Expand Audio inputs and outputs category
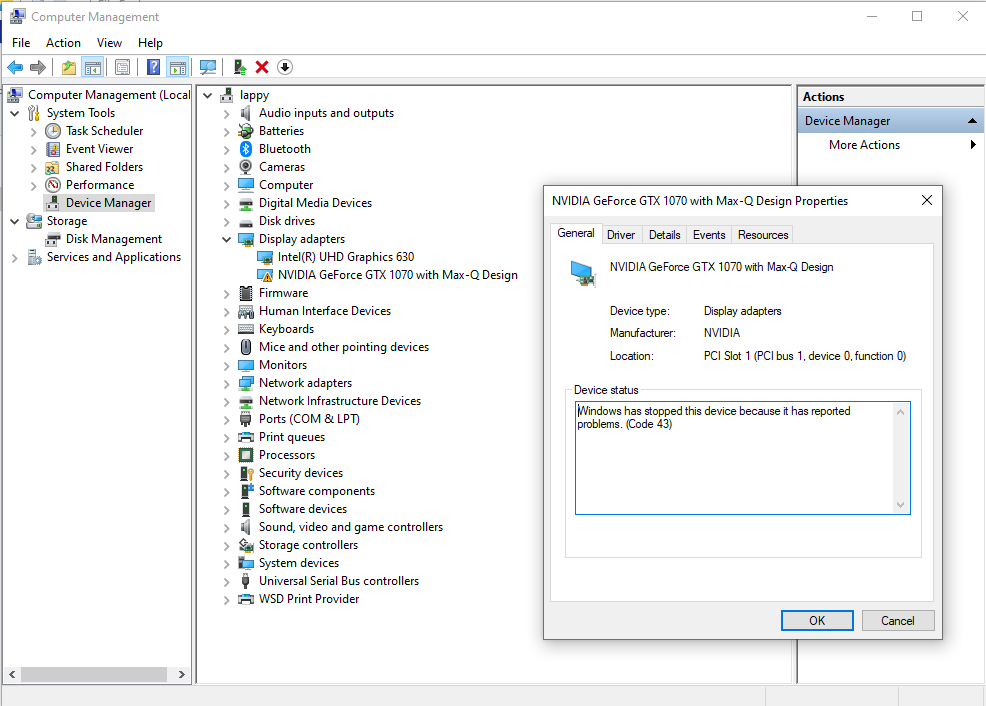986x706 pixels. tap(226, 114)
